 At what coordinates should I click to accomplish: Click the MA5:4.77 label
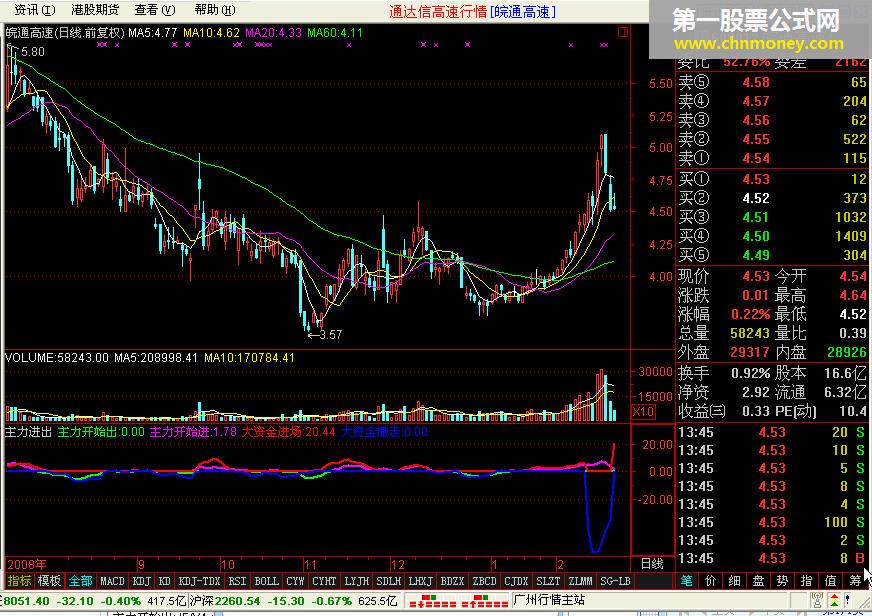[x=152, y=33]
